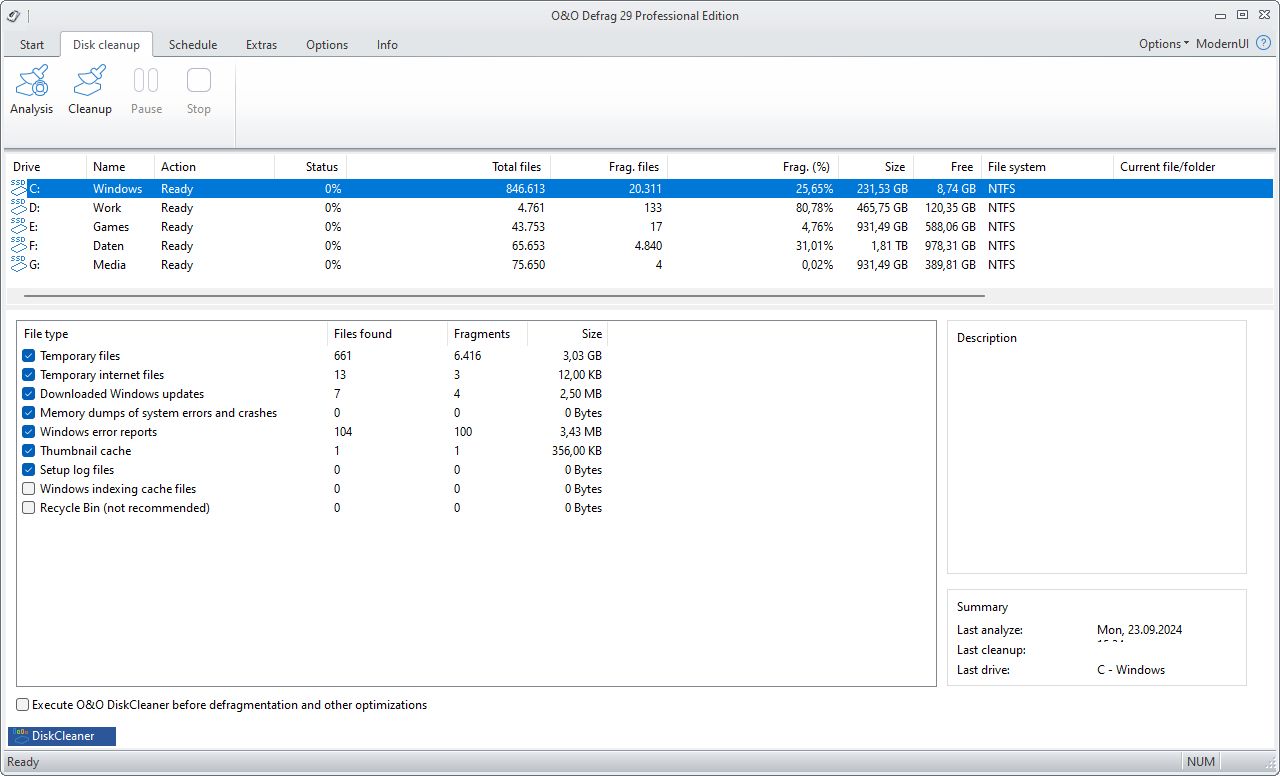The width and height of the screenshot is (1280, 776).
Task: Open the Schedule tab
Action: (193, 44)
